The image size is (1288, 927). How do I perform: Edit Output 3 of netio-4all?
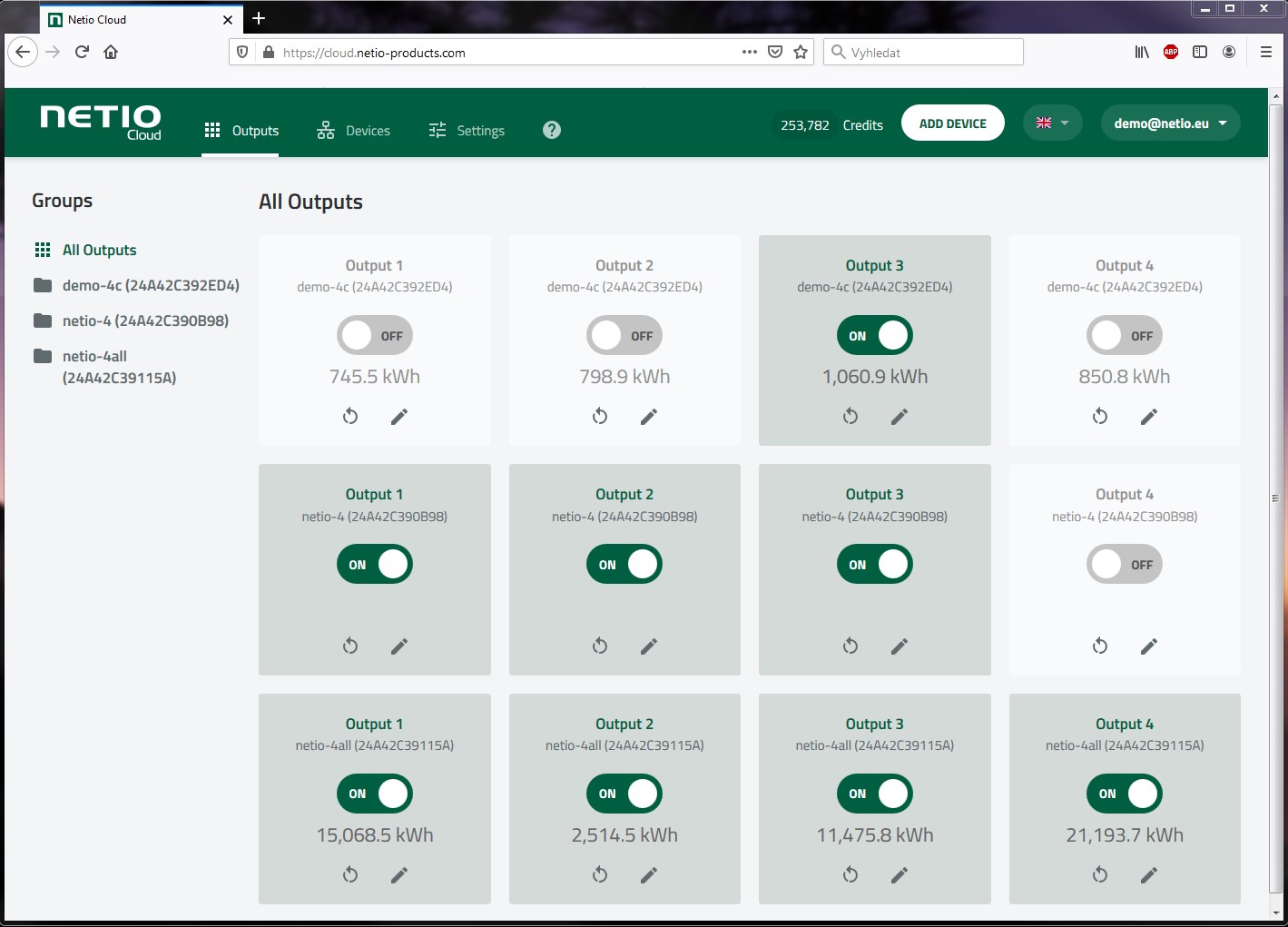click(900, 875)
